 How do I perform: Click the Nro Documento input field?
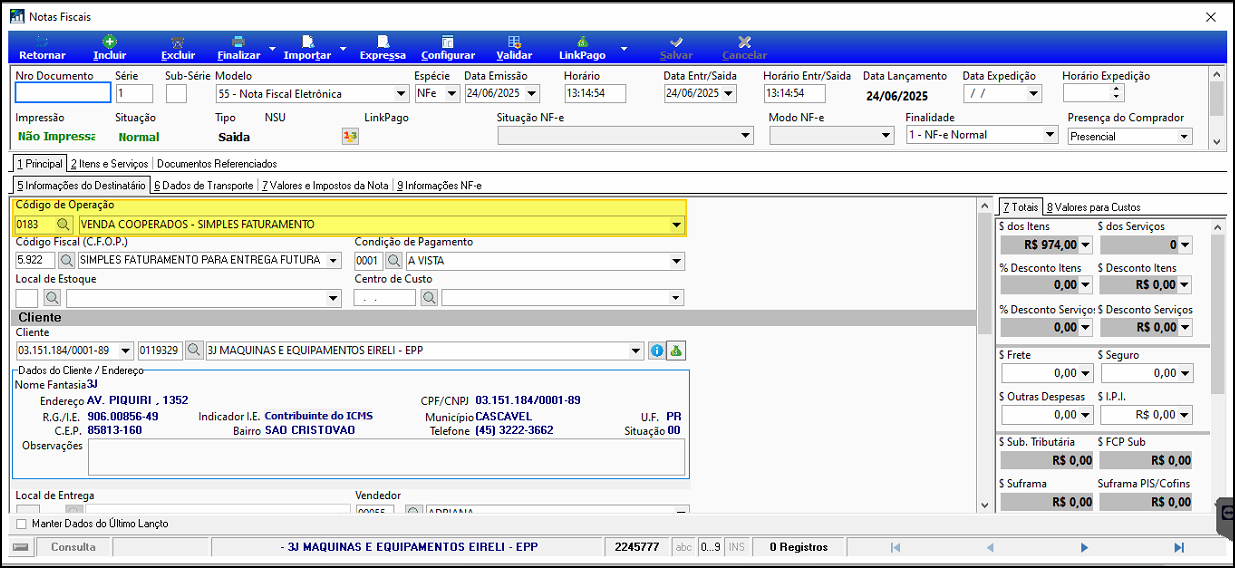point(63,93)
